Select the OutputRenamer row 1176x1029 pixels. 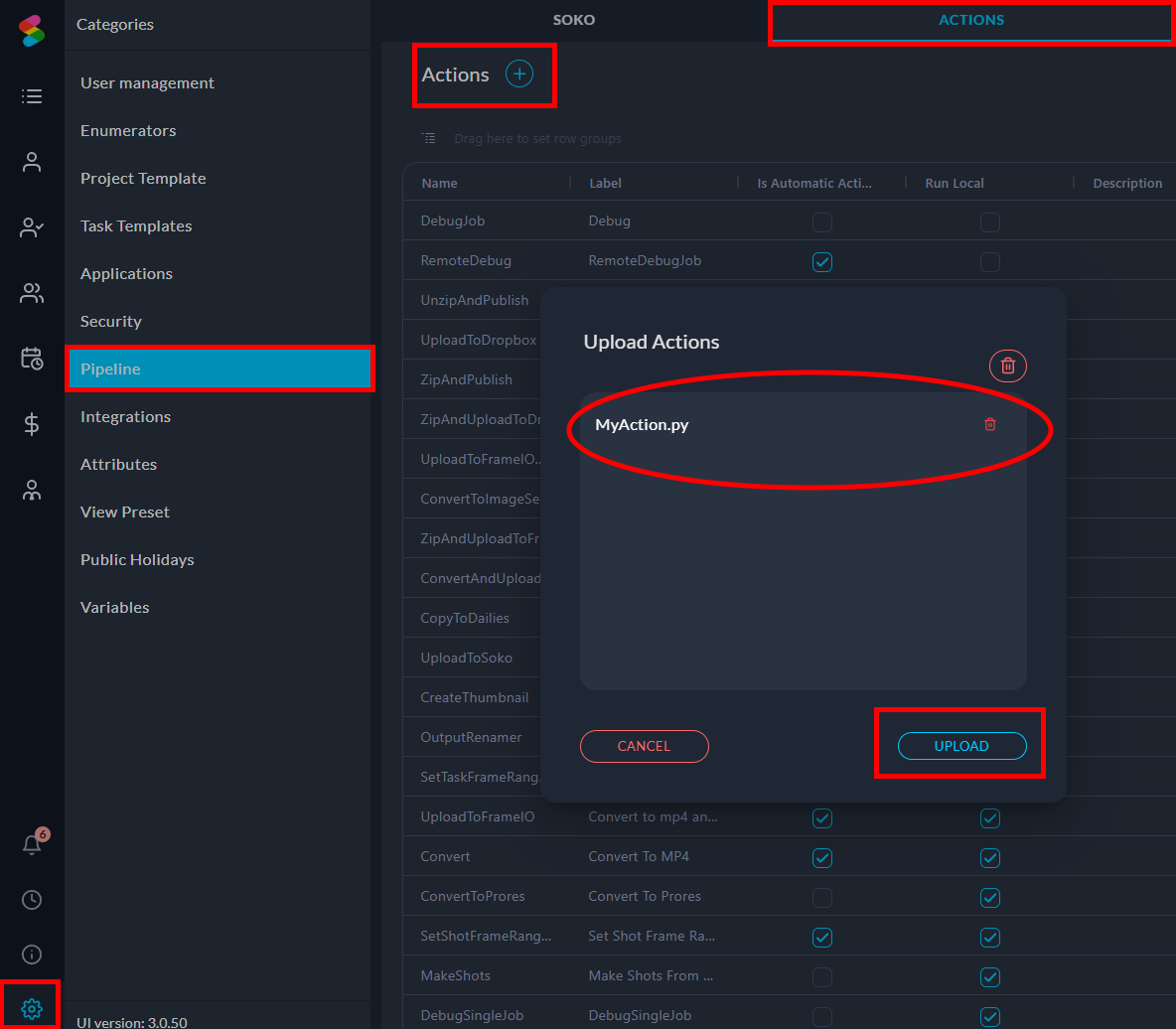[471, 737]
